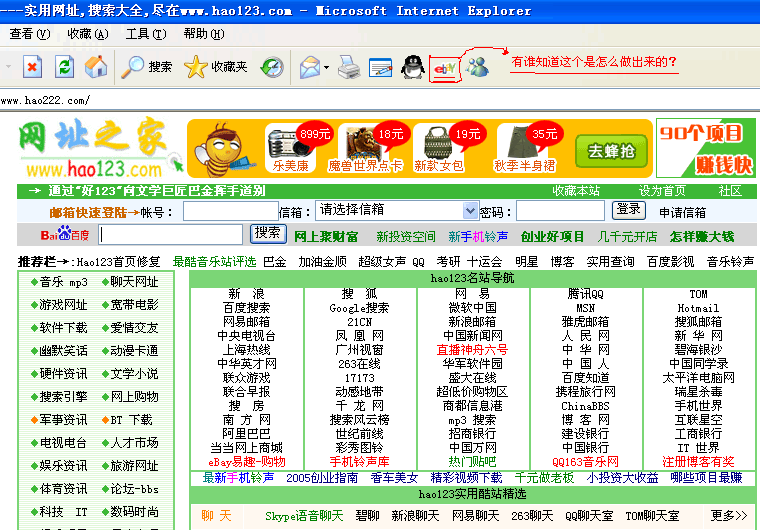Viewport: 760px width, 530px height.
Task: Click the 社区 link
Action: (730, 191)
